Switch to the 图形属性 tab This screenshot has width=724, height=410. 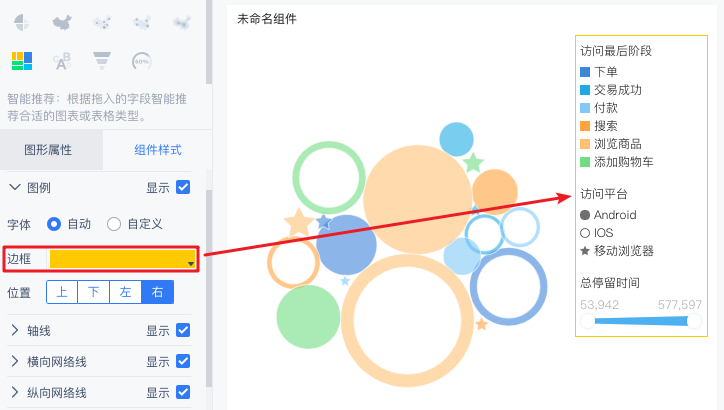click(x=48, y=150)
